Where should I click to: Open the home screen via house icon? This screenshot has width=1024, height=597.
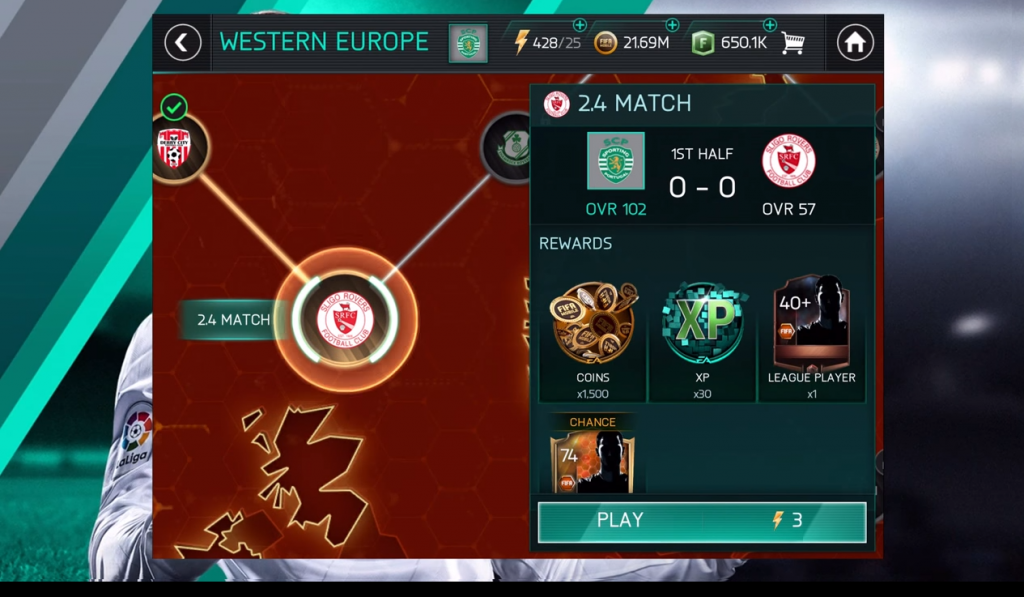coord(854,43)
